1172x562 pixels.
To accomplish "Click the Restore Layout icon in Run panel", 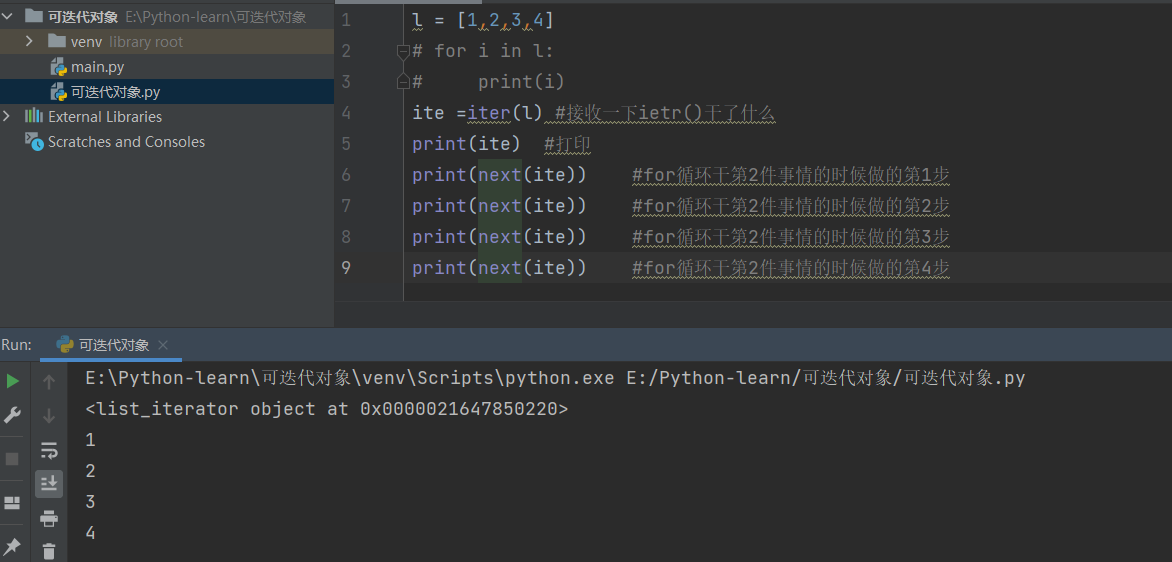I will 13,503.
